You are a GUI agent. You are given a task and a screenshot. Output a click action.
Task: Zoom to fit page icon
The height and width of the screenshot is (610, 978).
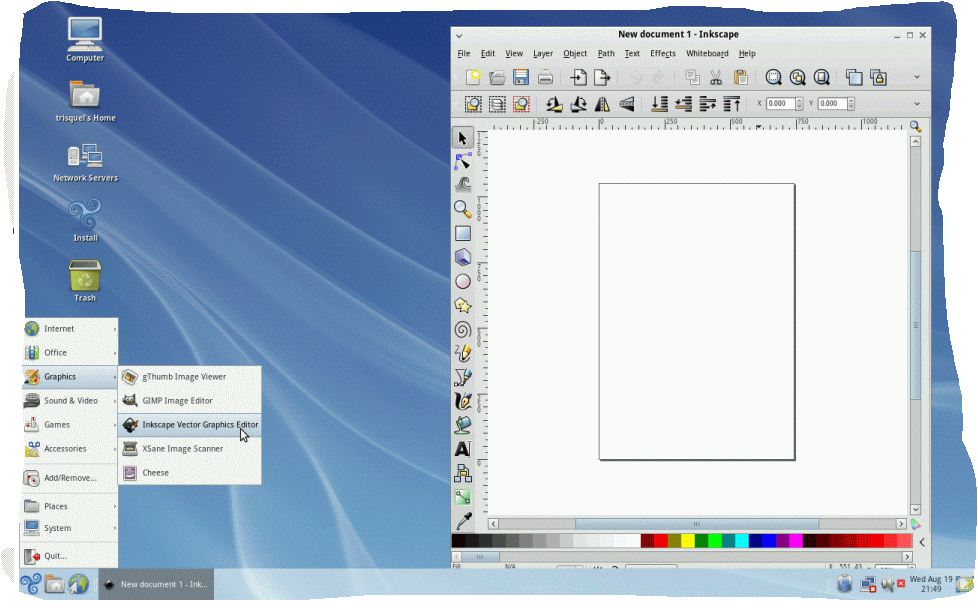(x=821, y=77)
